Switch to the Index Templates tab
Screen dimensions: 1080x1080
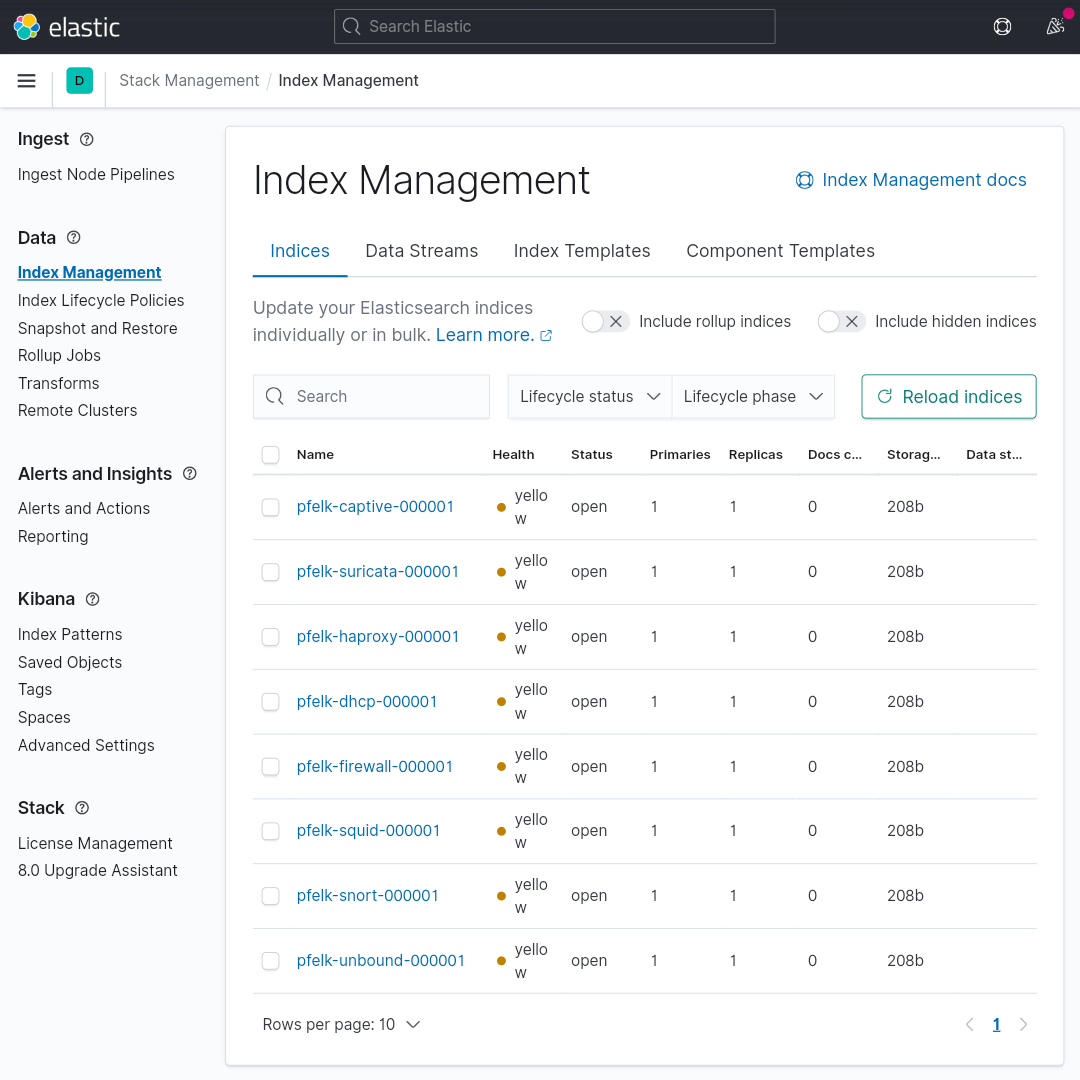pyautogui.click(x=582, y=251)
